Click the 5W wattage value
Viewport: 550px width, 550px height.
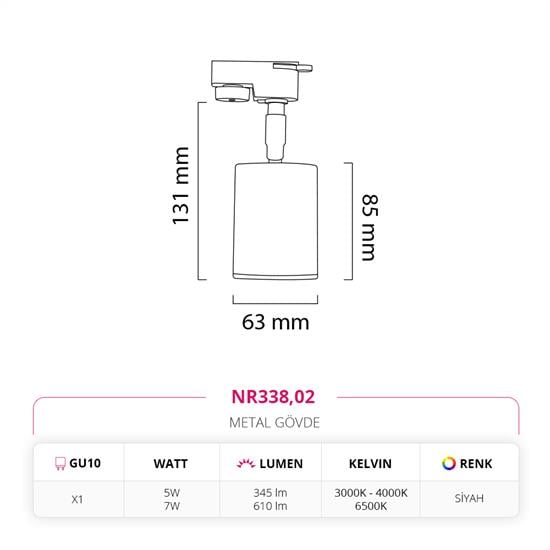pyautogui.click(x=172, y=493)
